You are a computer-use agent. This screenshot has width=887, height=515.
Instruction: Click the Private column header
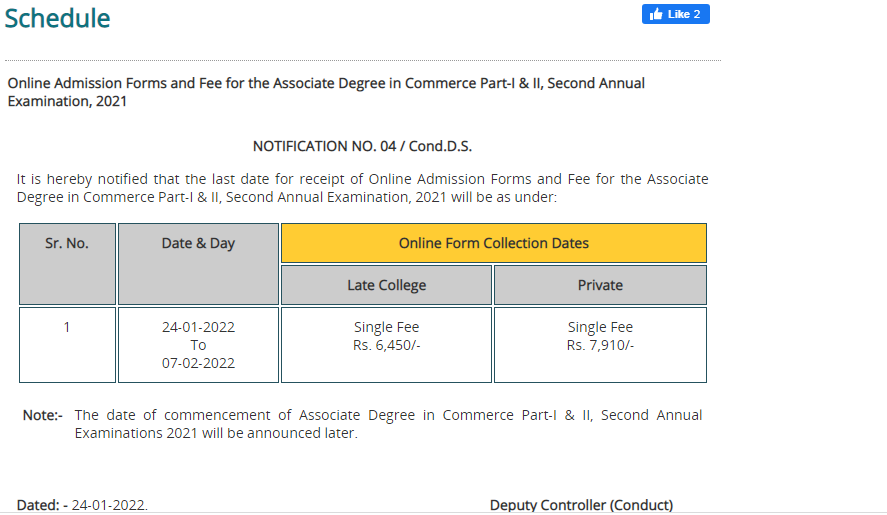(600, 285)
